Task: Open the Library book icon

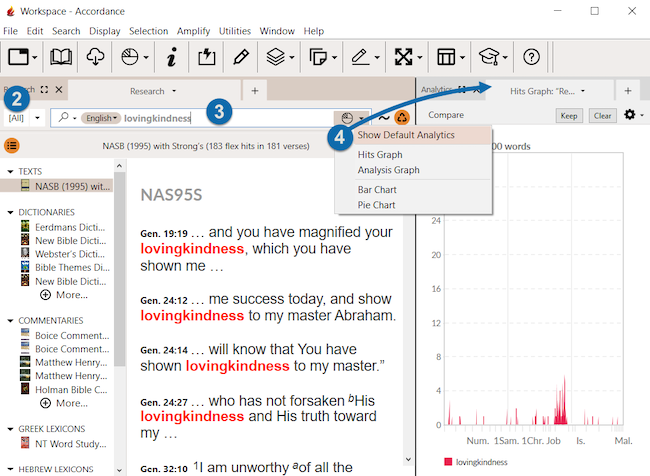Action: tap(61, 57)
